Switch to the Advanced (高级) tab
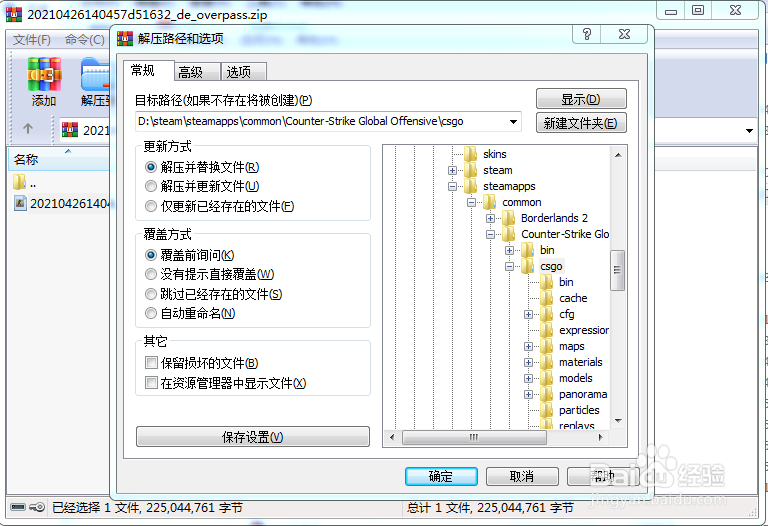The image size is (768, 526). tap(197, 72)
